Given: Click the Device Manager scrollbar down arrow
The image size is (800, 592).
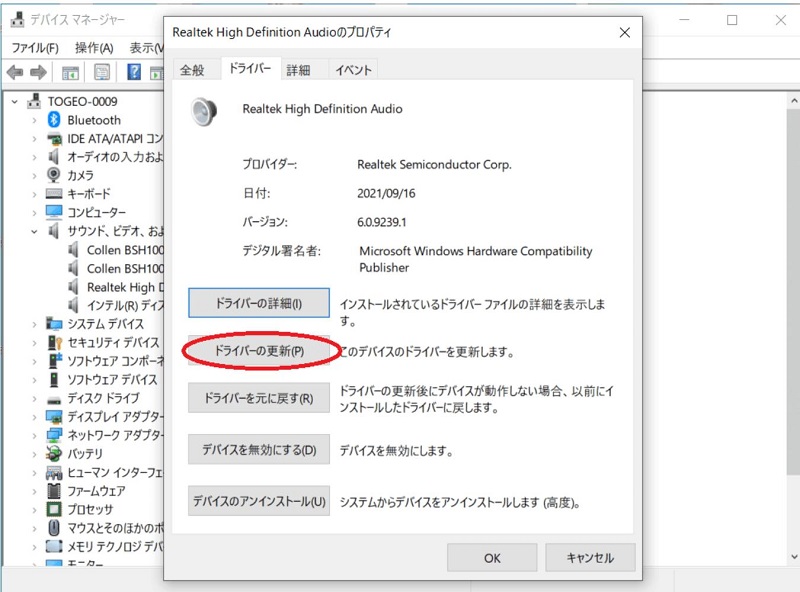Looking at the screenshot, I should point(793,557).
